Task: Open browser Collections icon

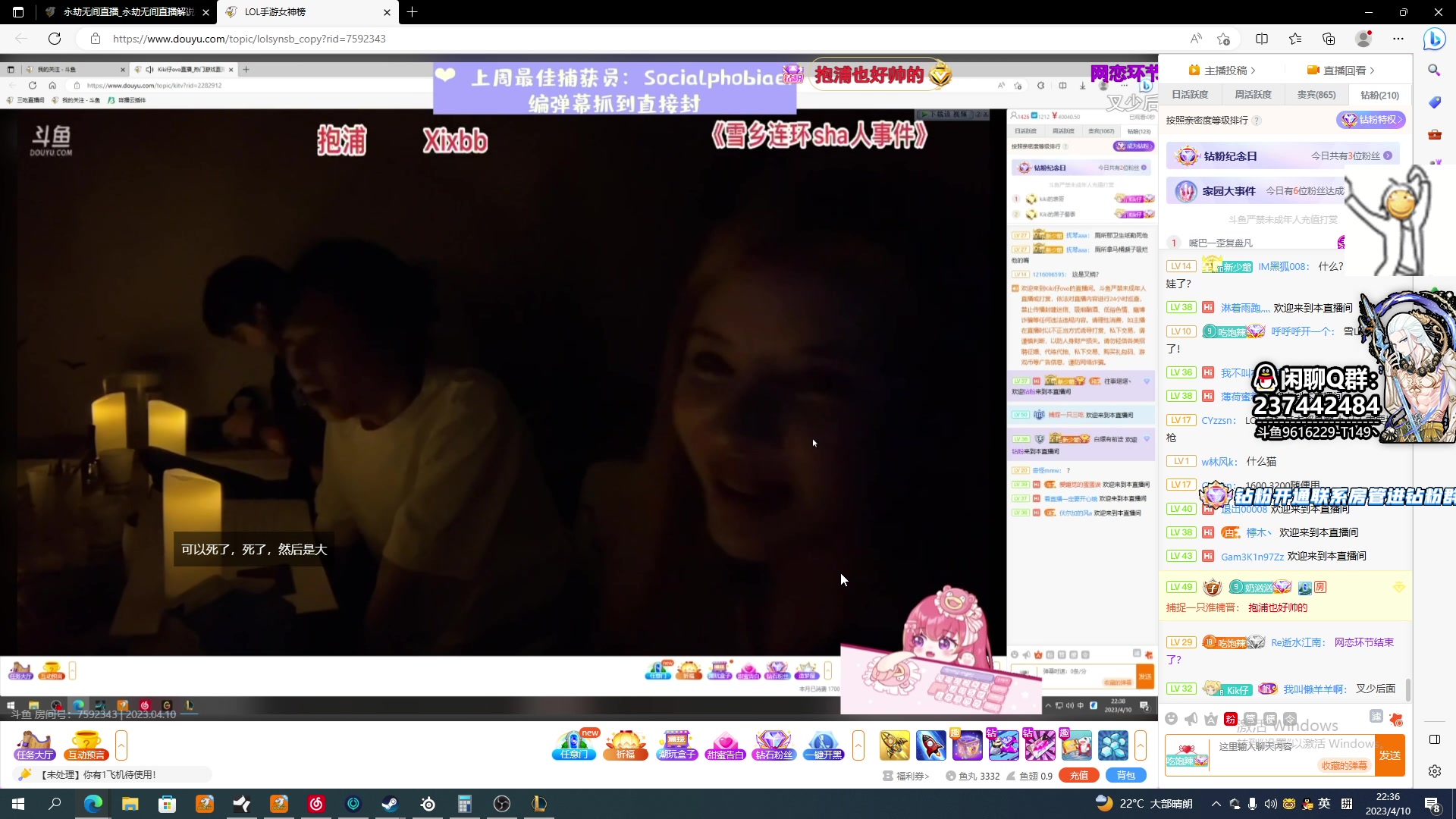Action: coord(1329,39)
